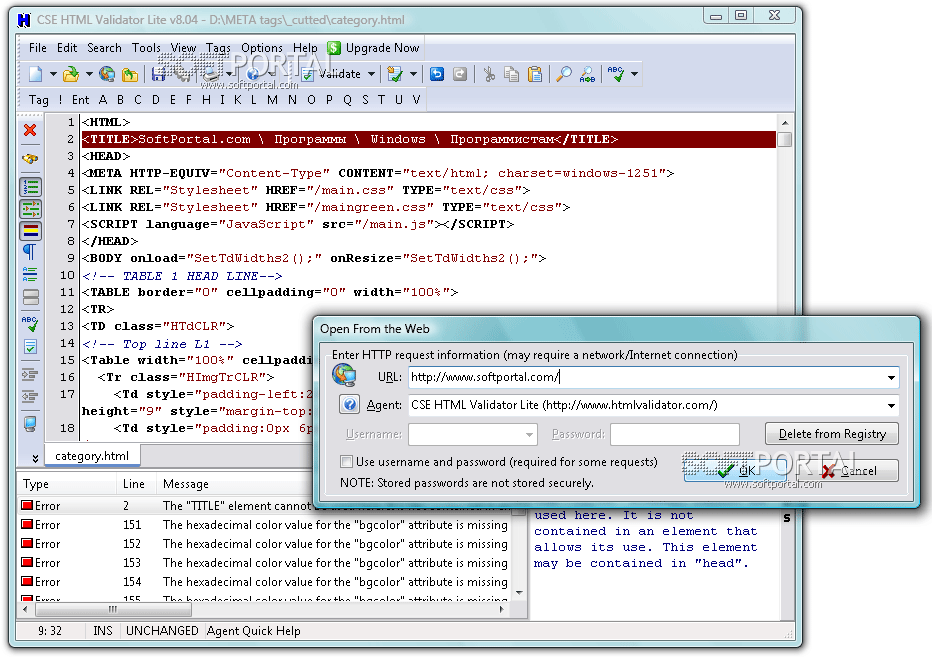Click the Undo toolbar icon
932x661 pixels.
click(x=437, y=74)
